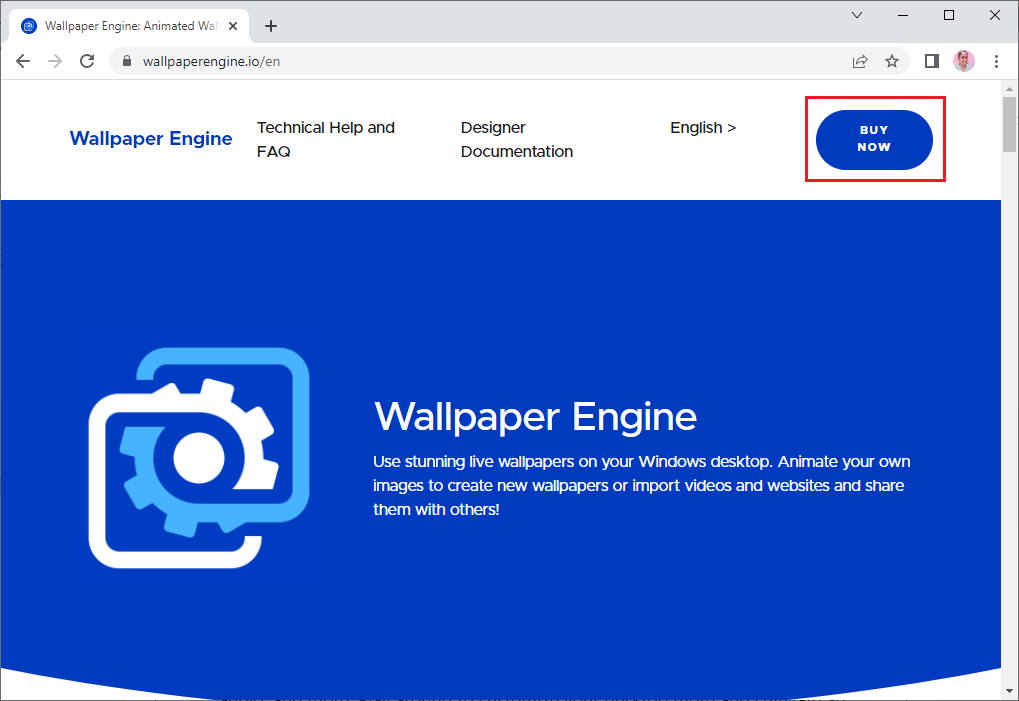Open Chrome three-dot menu
This screenshot has width=1019, height=701.
click(x=996, y=61)
